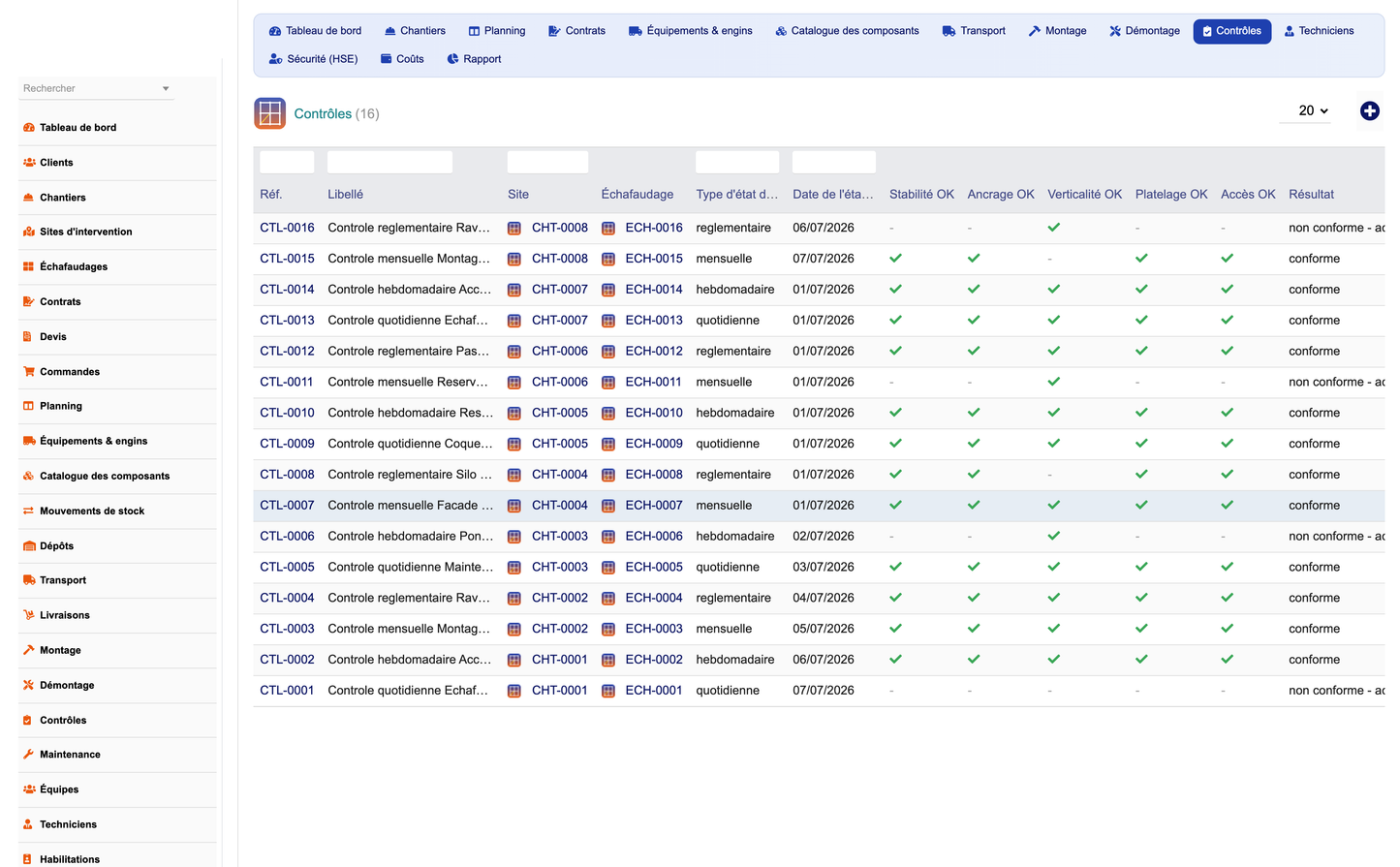Open record CTL-0001
Image resolution: width=1400 pixels, height=867 pixels.
[x=287, y=691]
